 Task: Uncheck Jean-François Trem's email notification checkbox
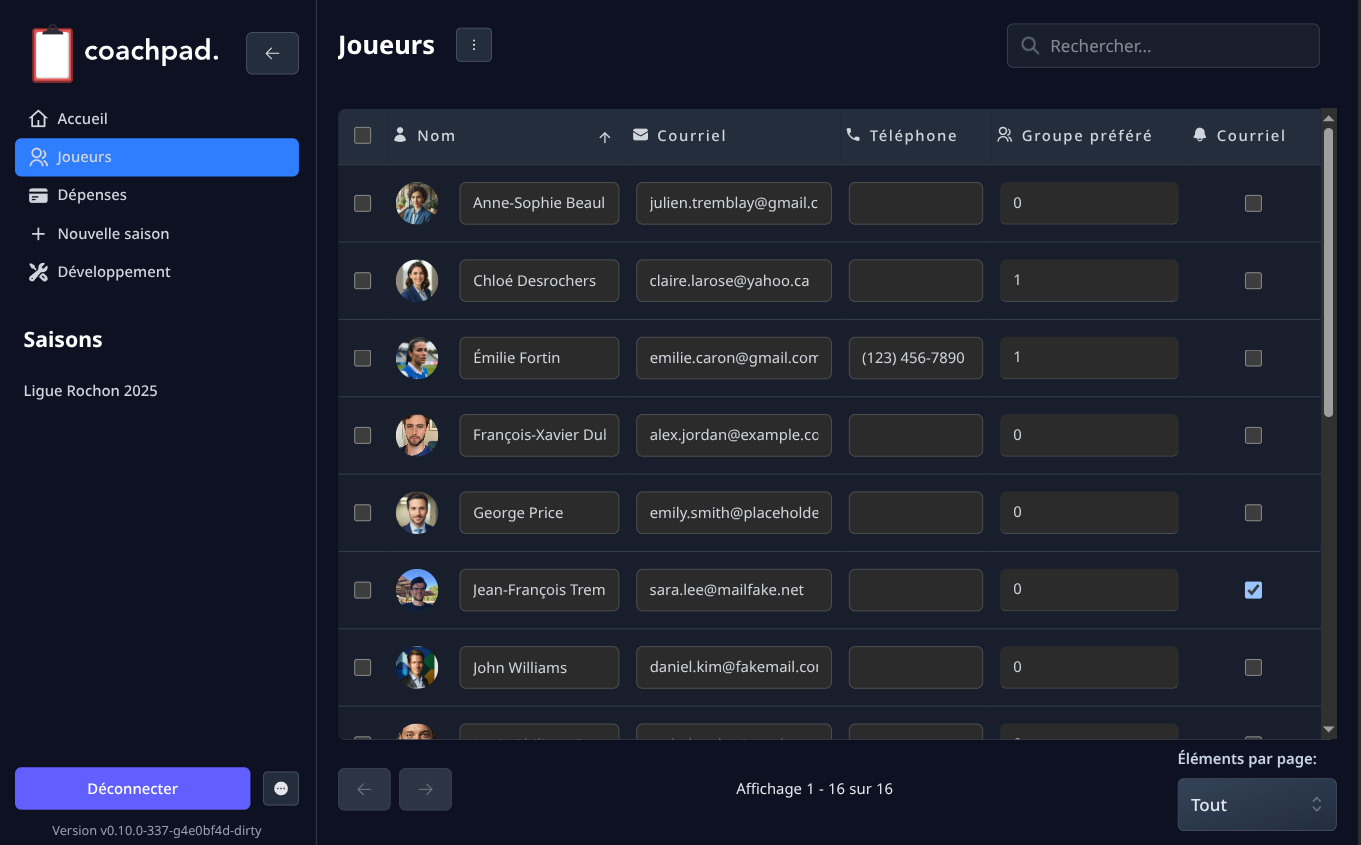(1253, 590)
